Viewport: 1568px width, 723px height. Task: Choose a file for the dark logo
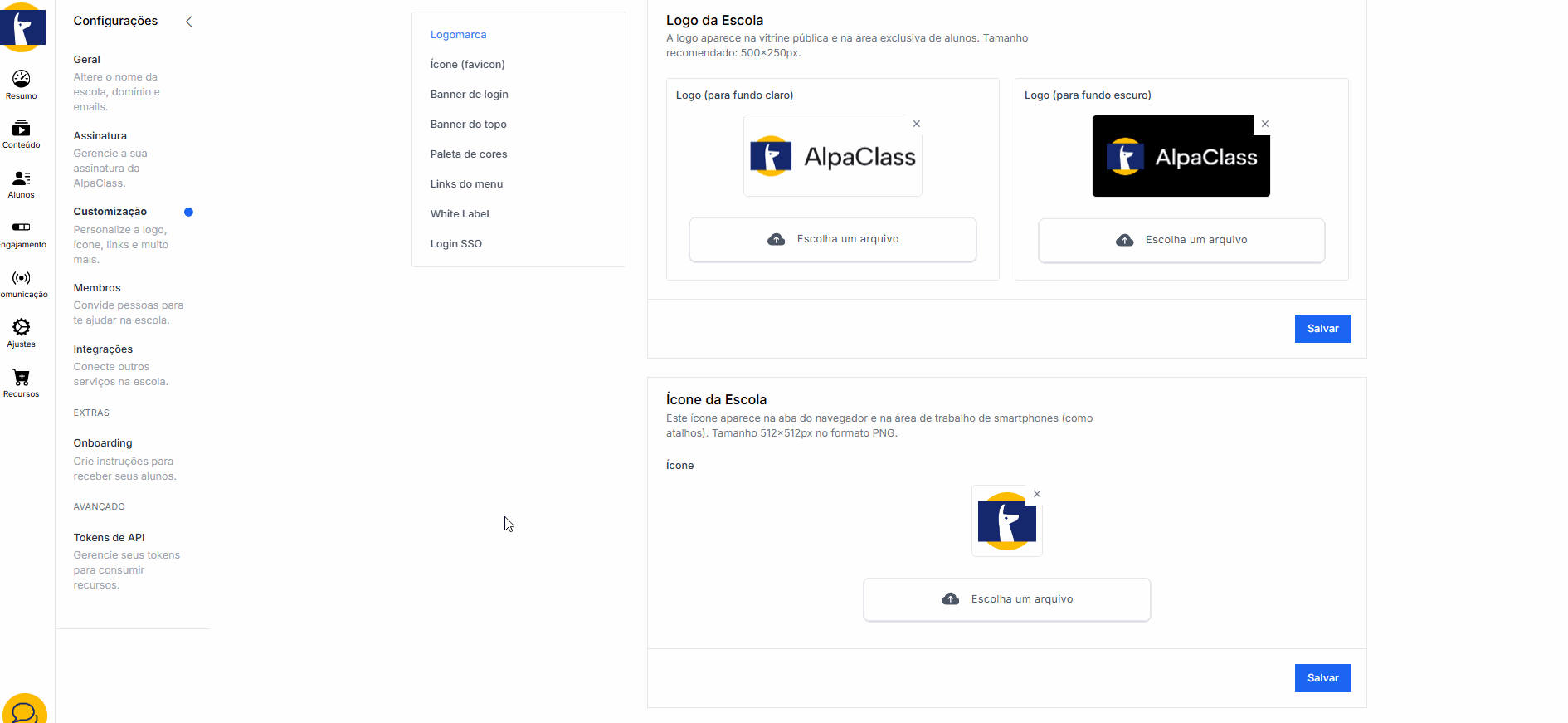(x=1181, y=240)
